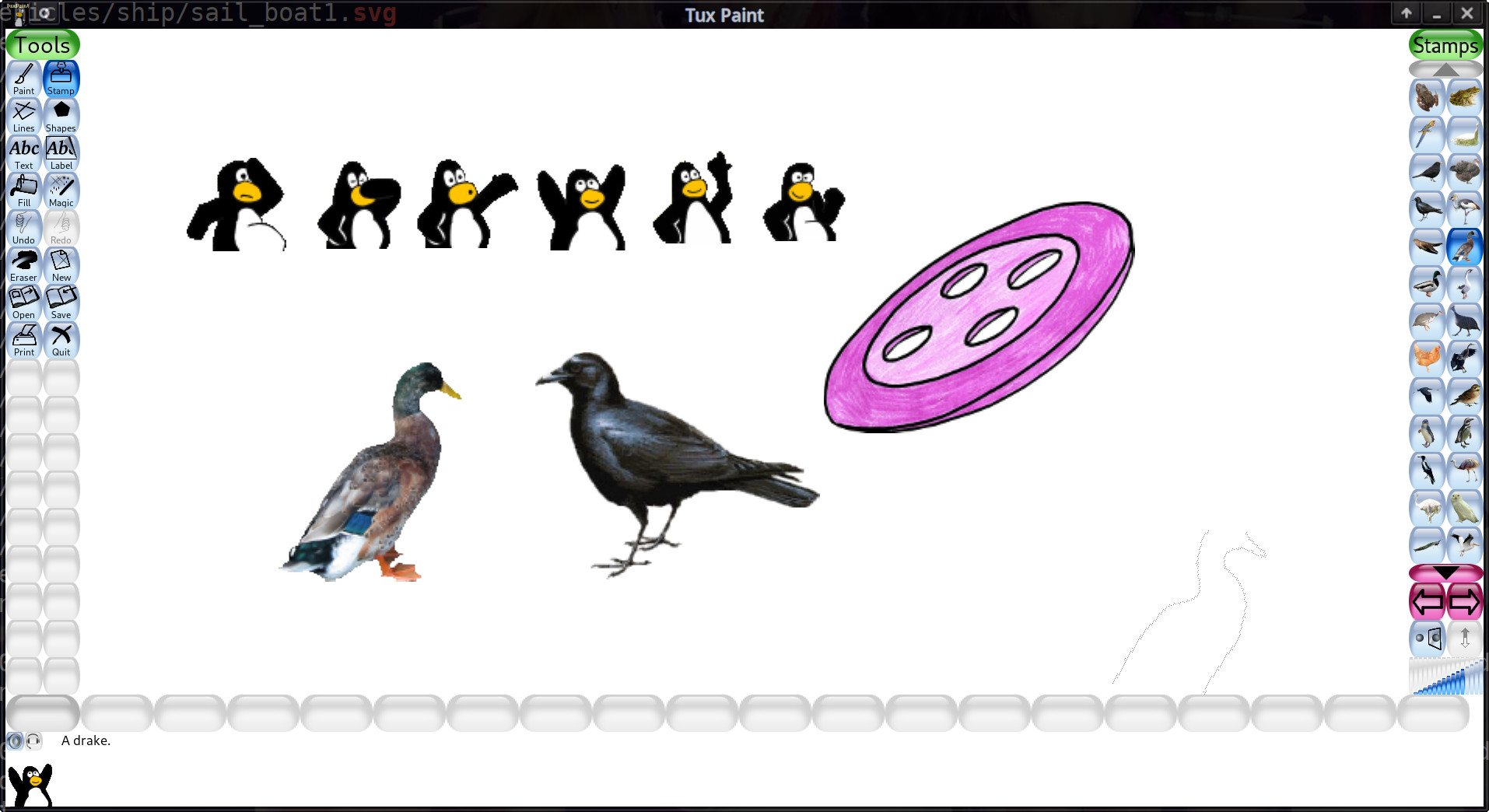Activate the Label tool
Viewport: 1489px width, 812px height.
click(x=61, y=154)
